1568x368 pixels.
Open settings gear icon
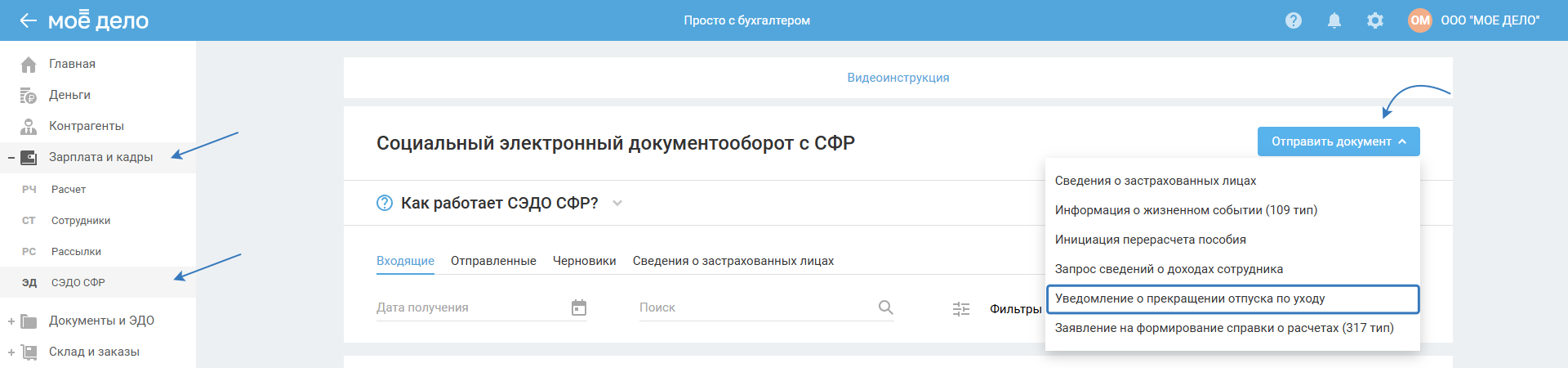click(1375, 20)
